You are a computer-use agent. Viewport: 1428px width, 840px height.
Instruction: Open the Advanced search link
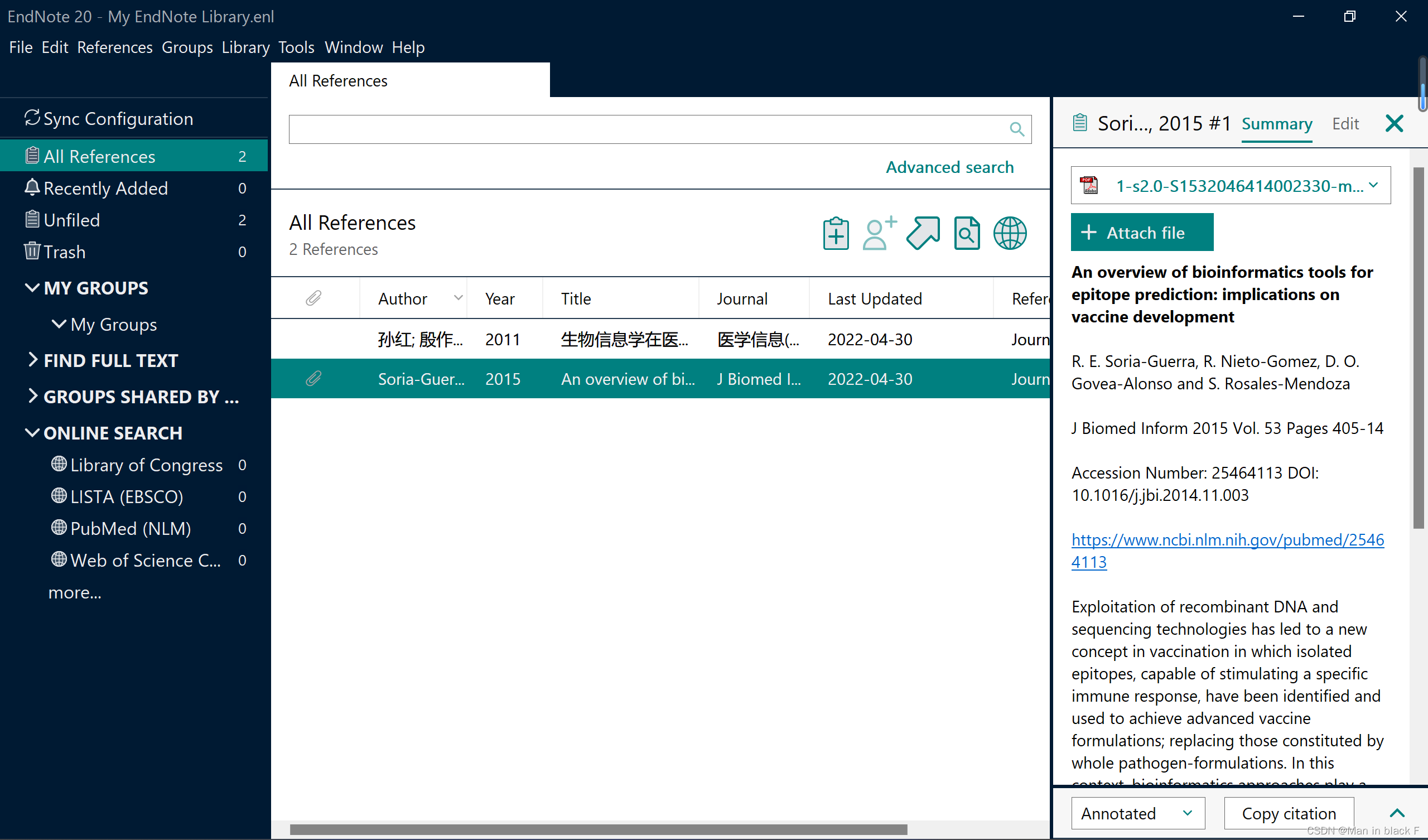tap(950, 167)
